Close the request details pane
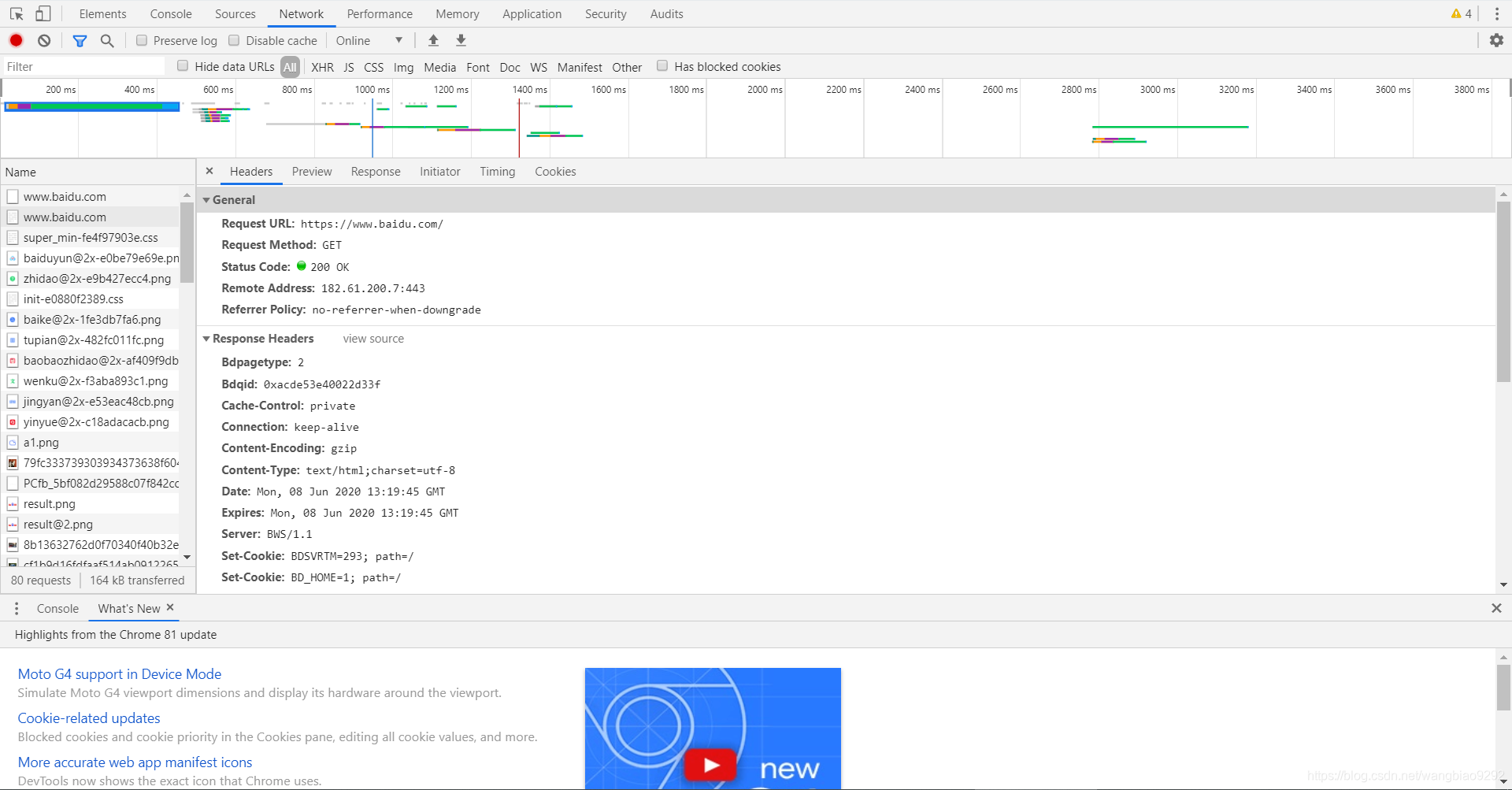 point(209,171)
